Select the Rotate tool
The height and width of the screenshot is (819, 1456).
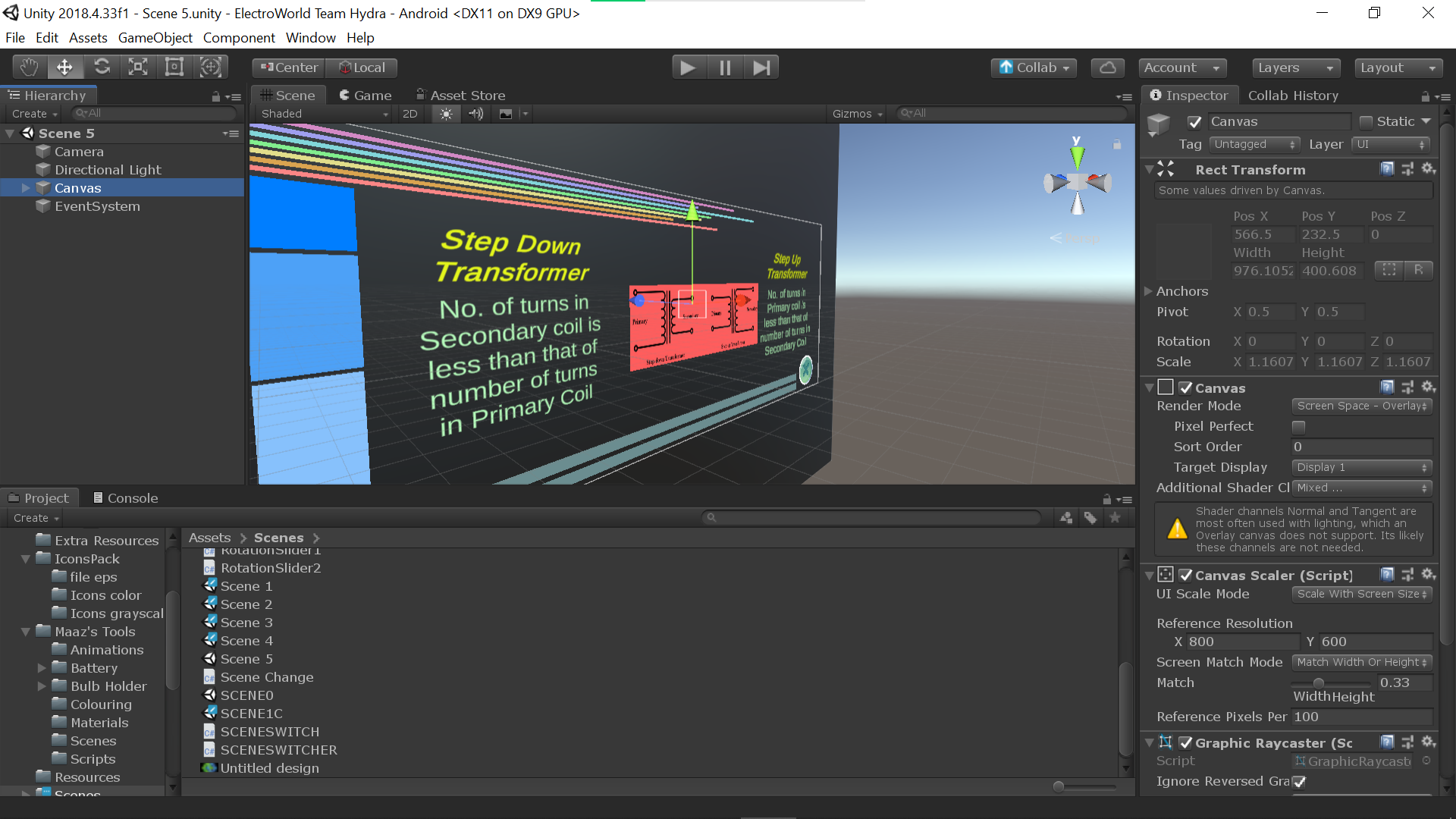(102, 67)
